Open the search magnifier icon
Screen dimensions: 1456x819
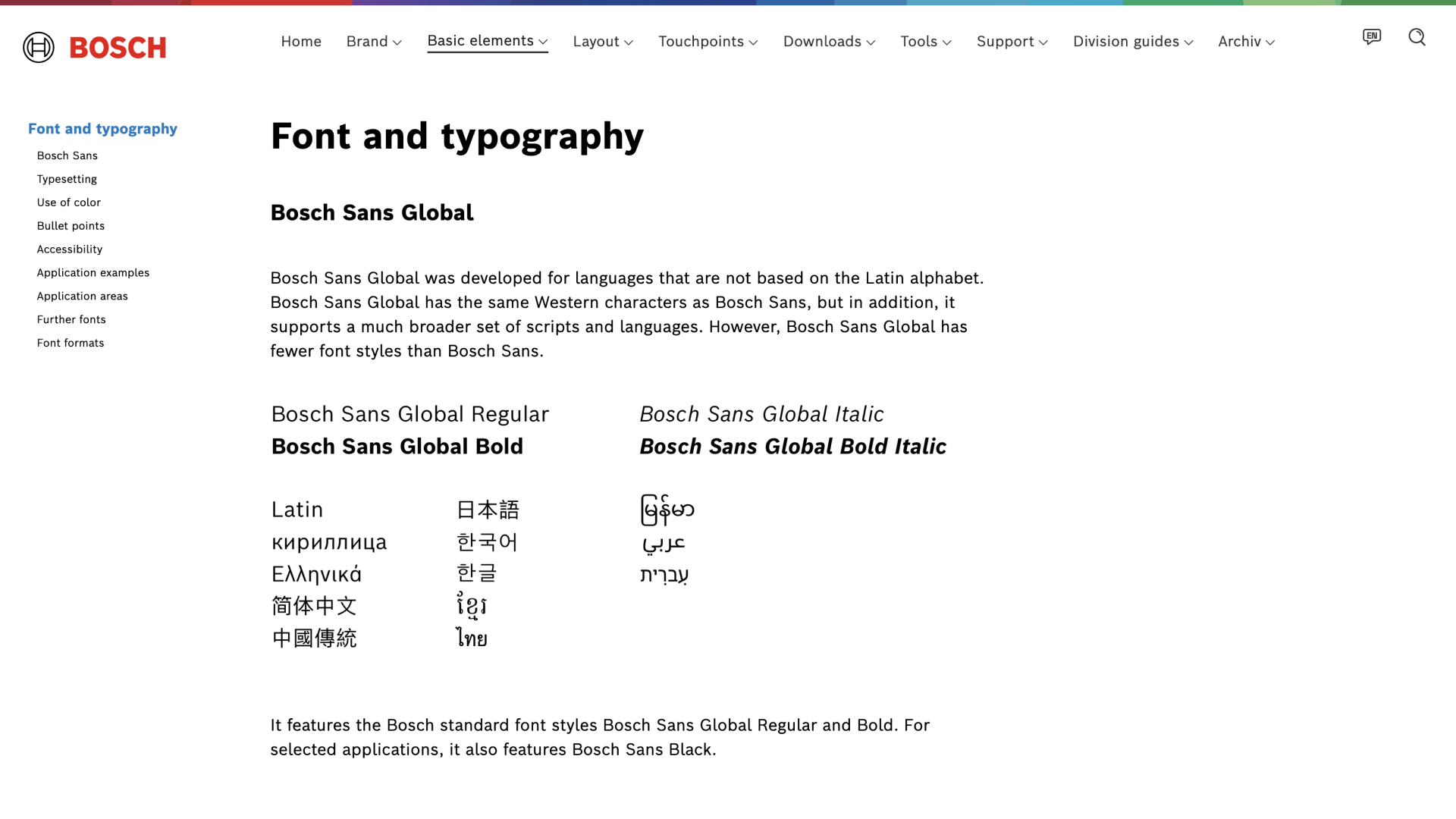click(1417, 36)
